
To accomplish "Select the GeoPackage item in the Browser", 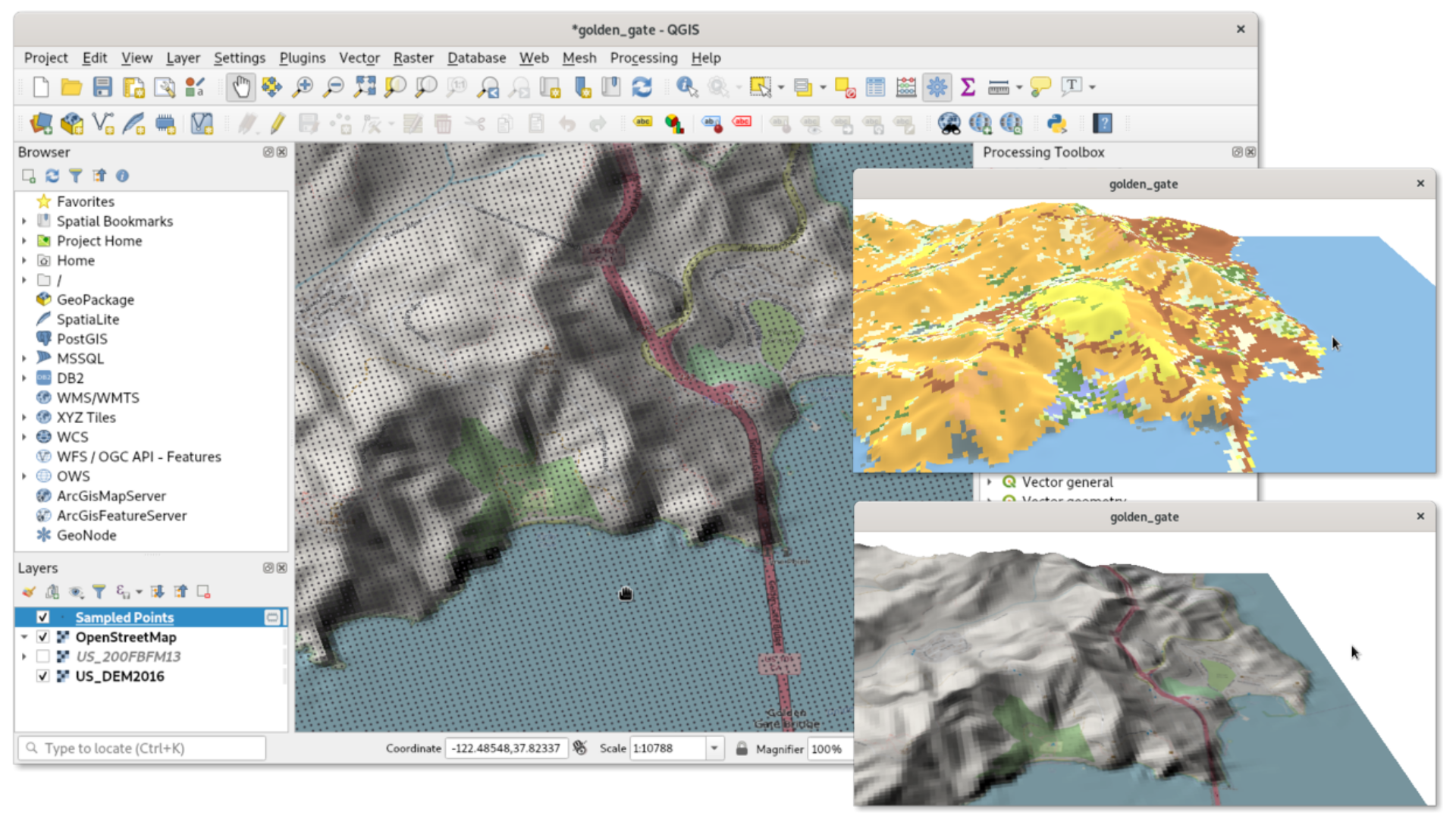I will [95, 300].
